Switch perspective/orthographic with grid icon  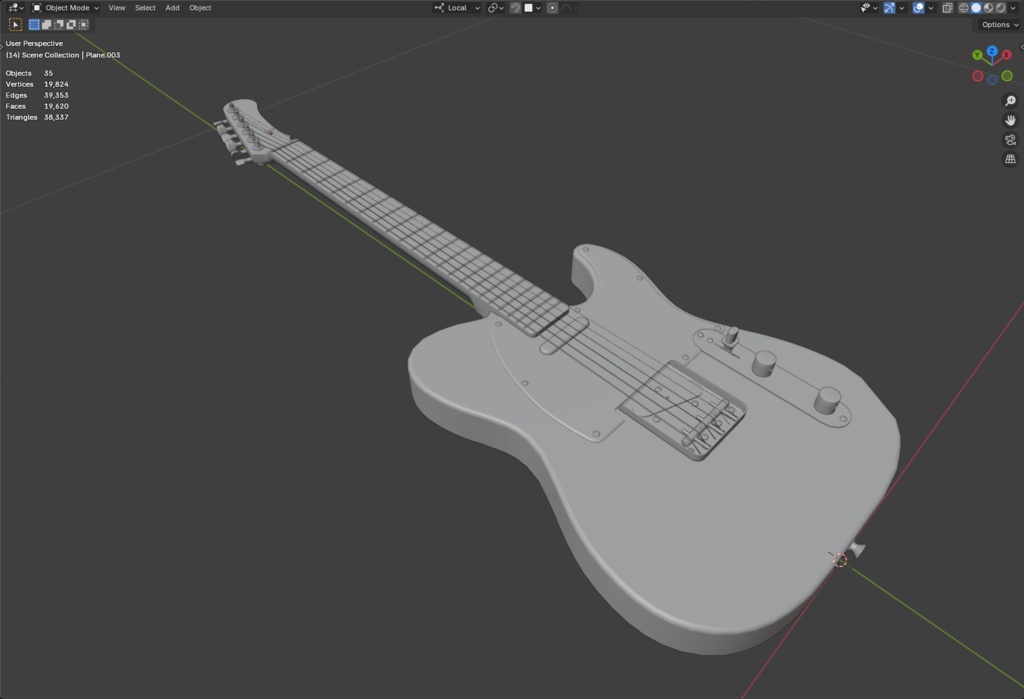[1010, 159]
